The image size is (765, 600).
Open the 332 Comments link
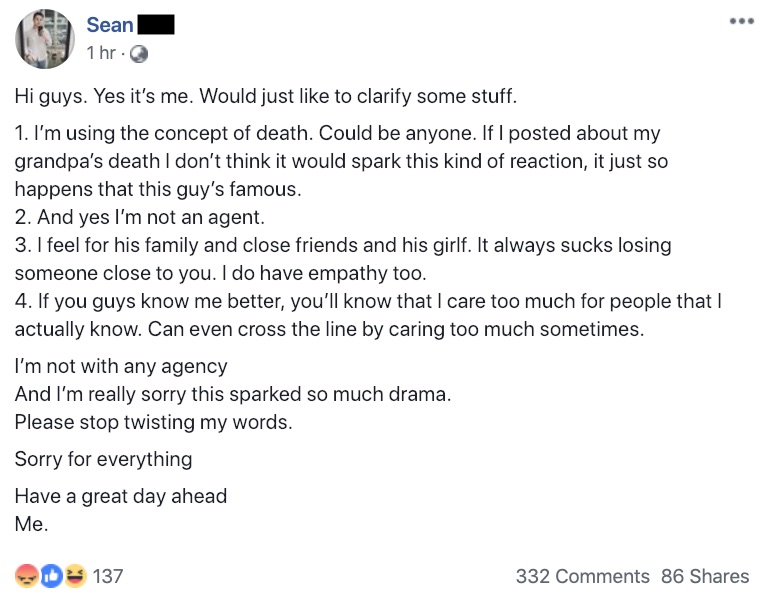coord(583,576)
